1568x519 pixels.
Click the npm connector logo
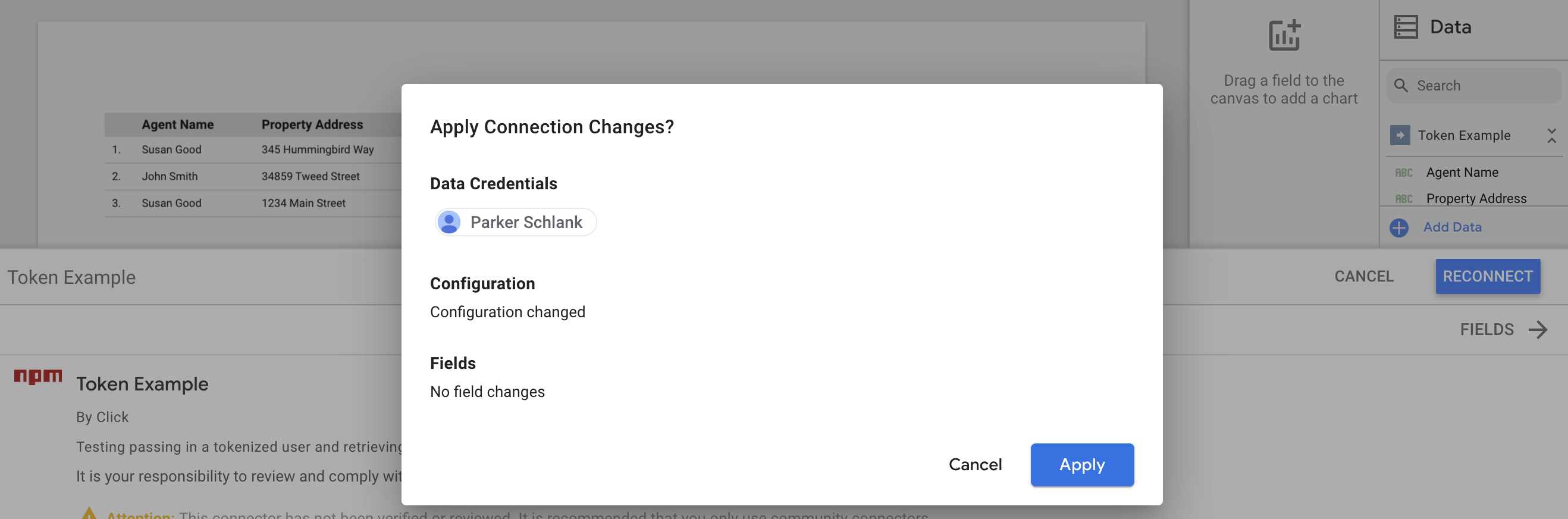37,377
